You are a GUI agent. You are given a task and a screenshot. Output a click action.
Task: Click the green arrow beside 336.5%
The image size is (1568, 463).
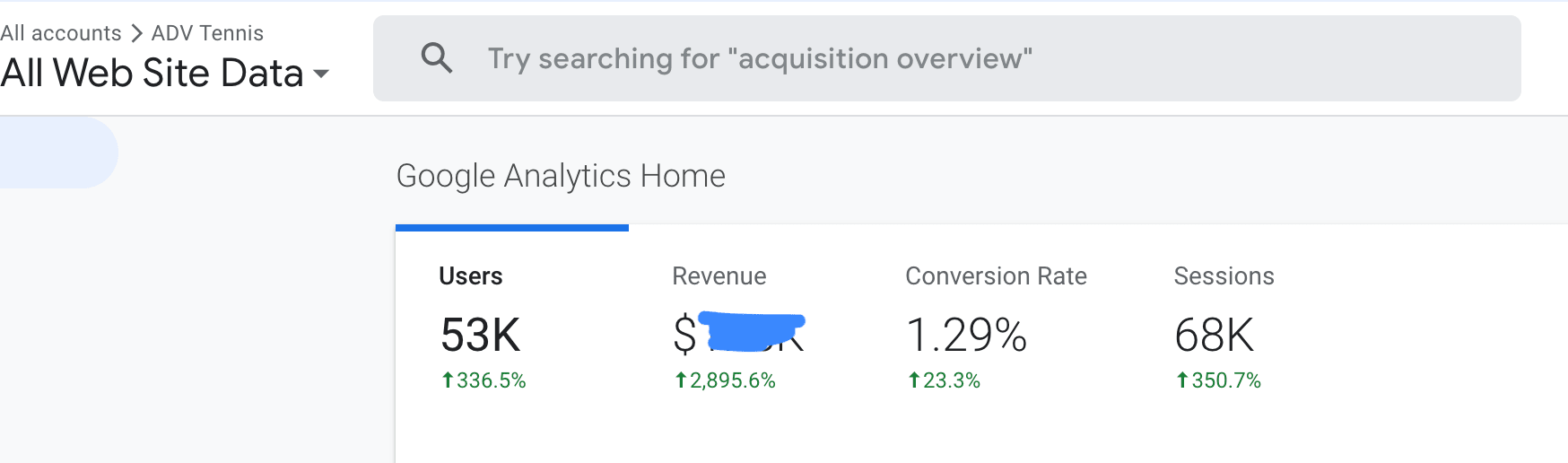(x=448, y=380)
